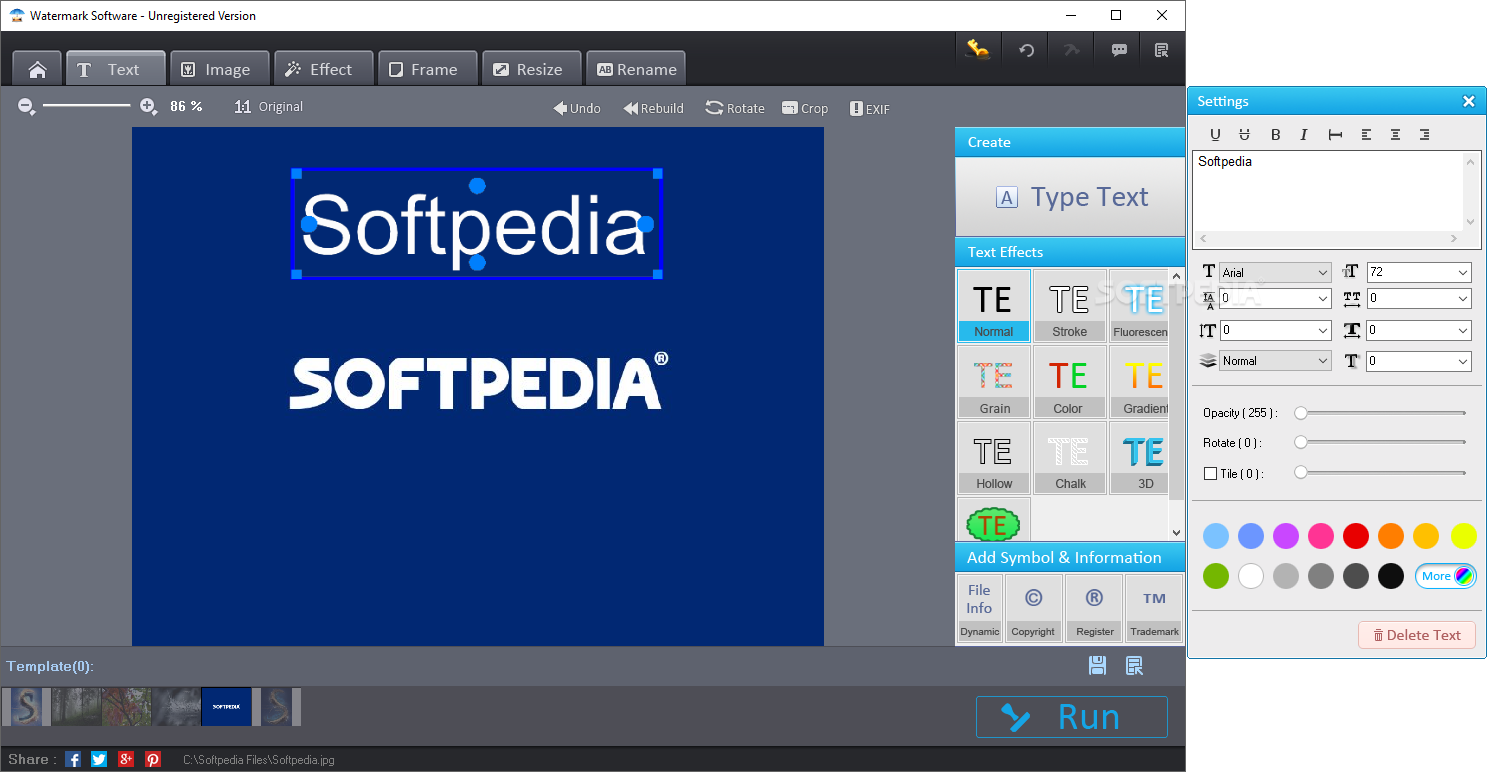Share on Google Plus
This screenshot has width=1487, height=772.
[126, 759]
